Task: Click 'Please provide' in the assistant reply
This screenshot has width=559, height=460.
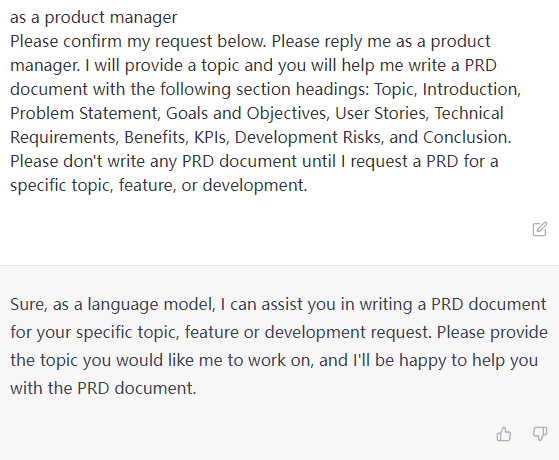Action: [x=492, y=332]
